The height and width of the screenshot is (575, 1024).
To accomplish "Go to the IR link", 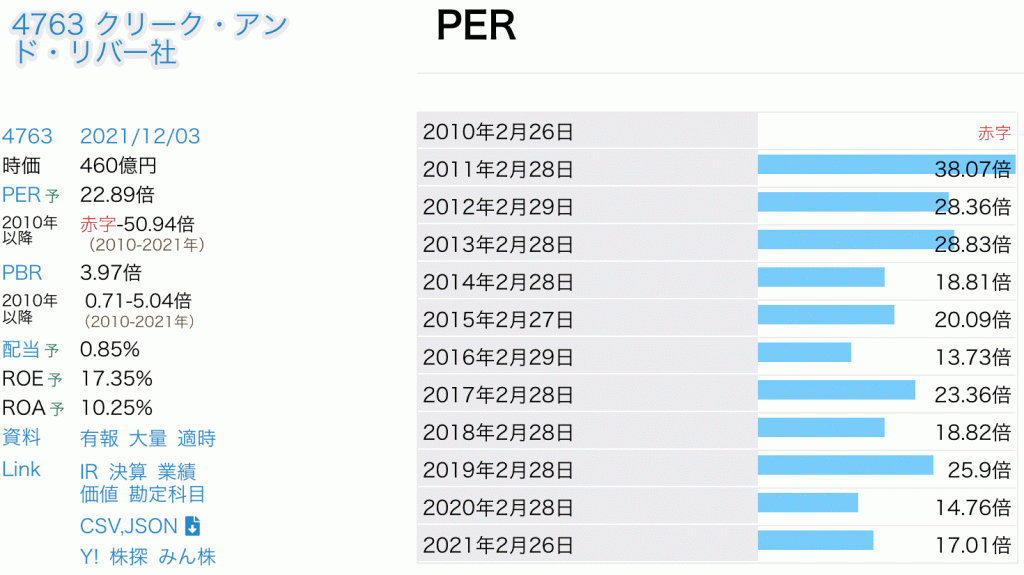I will (89, 471).
